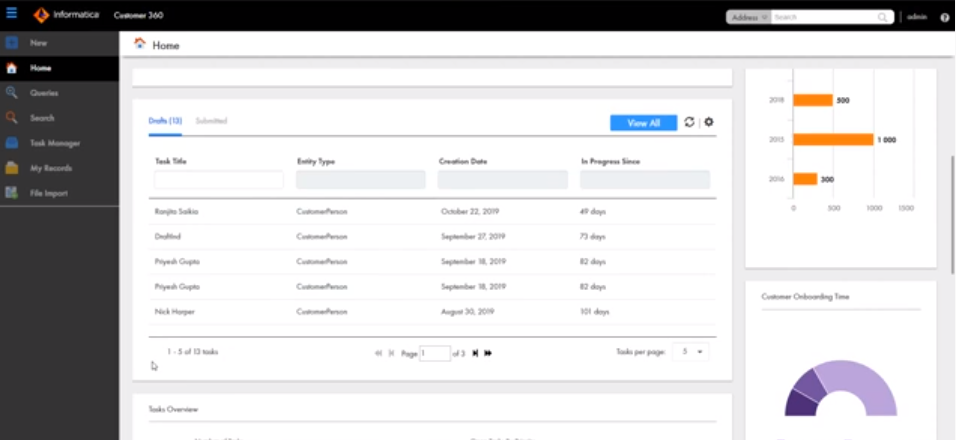Click the 2015 orange bar in chart
The width and height of the screenshot is (956, 440).
point(833,140)
